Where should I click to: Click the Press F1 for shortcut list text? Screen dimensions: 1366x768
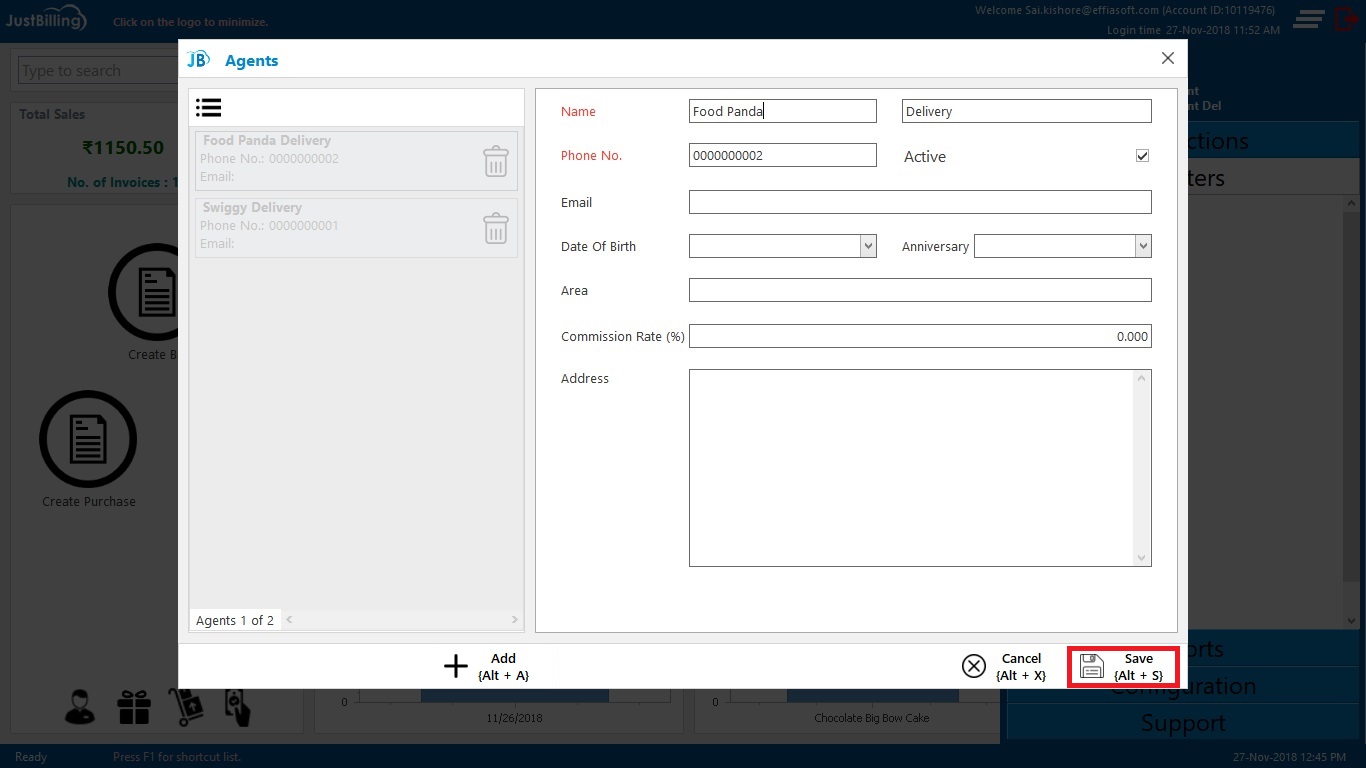(x=177, y=757)
